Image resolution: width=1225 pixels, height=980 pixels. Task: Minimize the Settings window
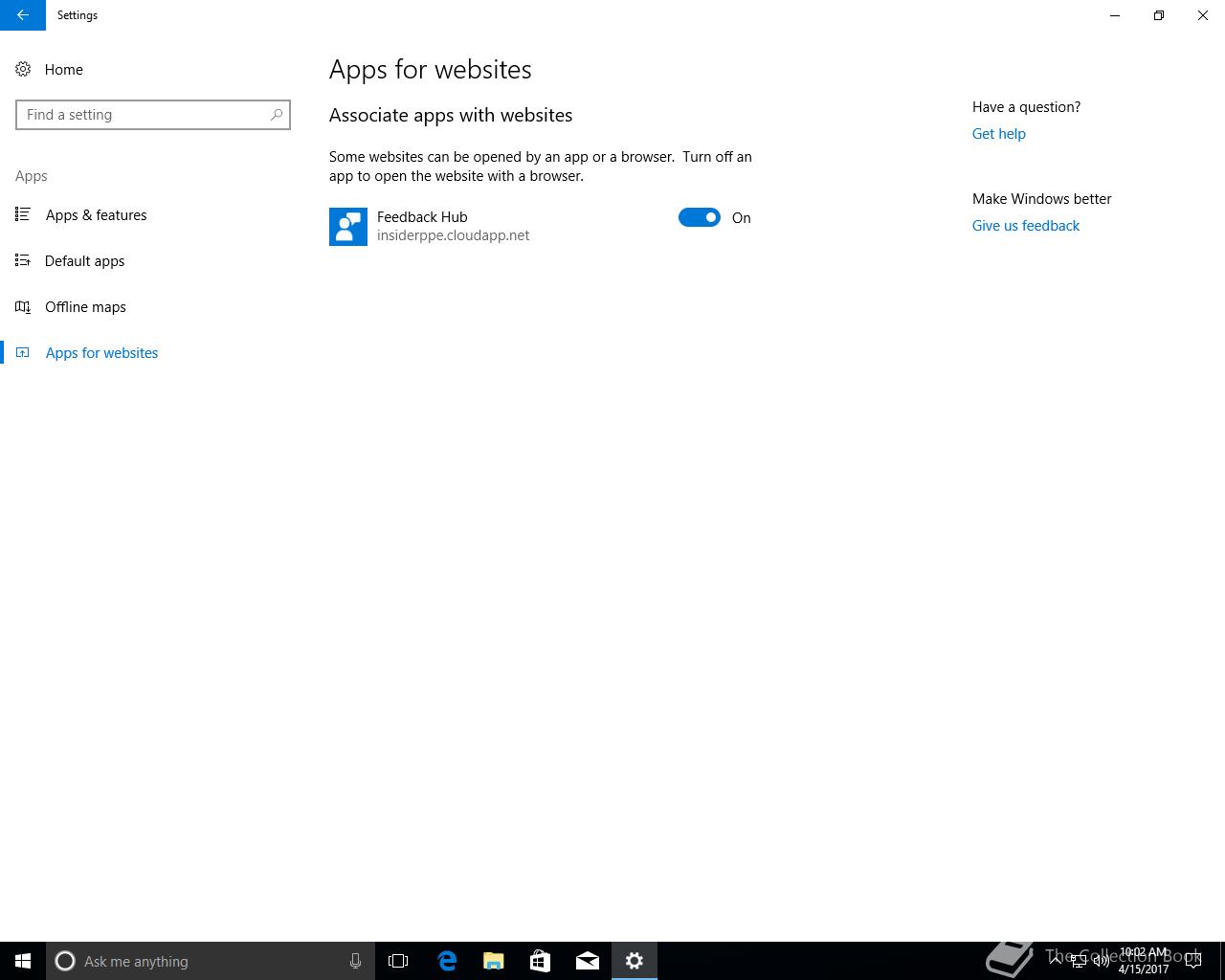tap(1115, 15)
